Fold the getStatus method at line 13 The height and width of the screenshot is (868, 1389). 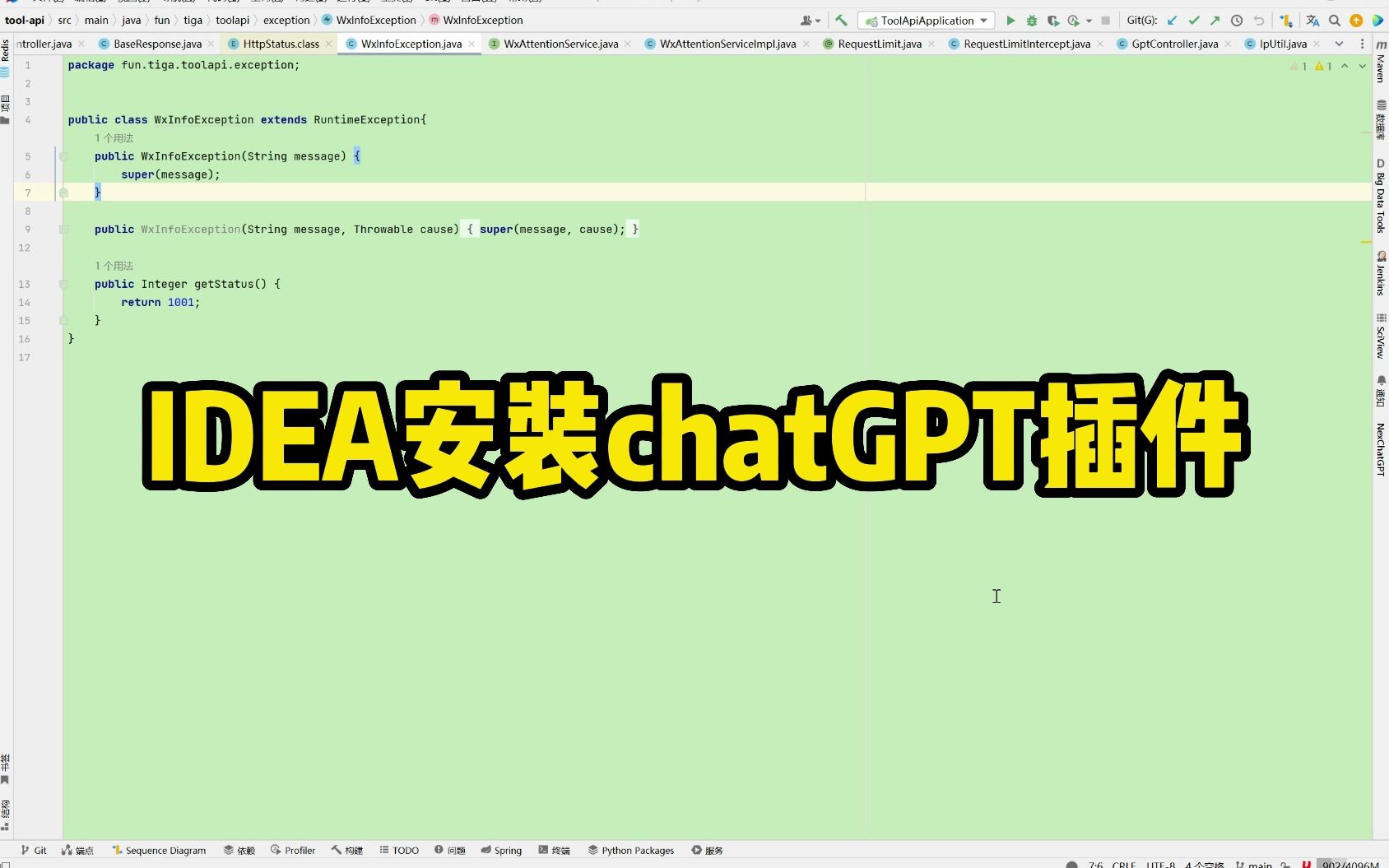(x=63, y=284)
